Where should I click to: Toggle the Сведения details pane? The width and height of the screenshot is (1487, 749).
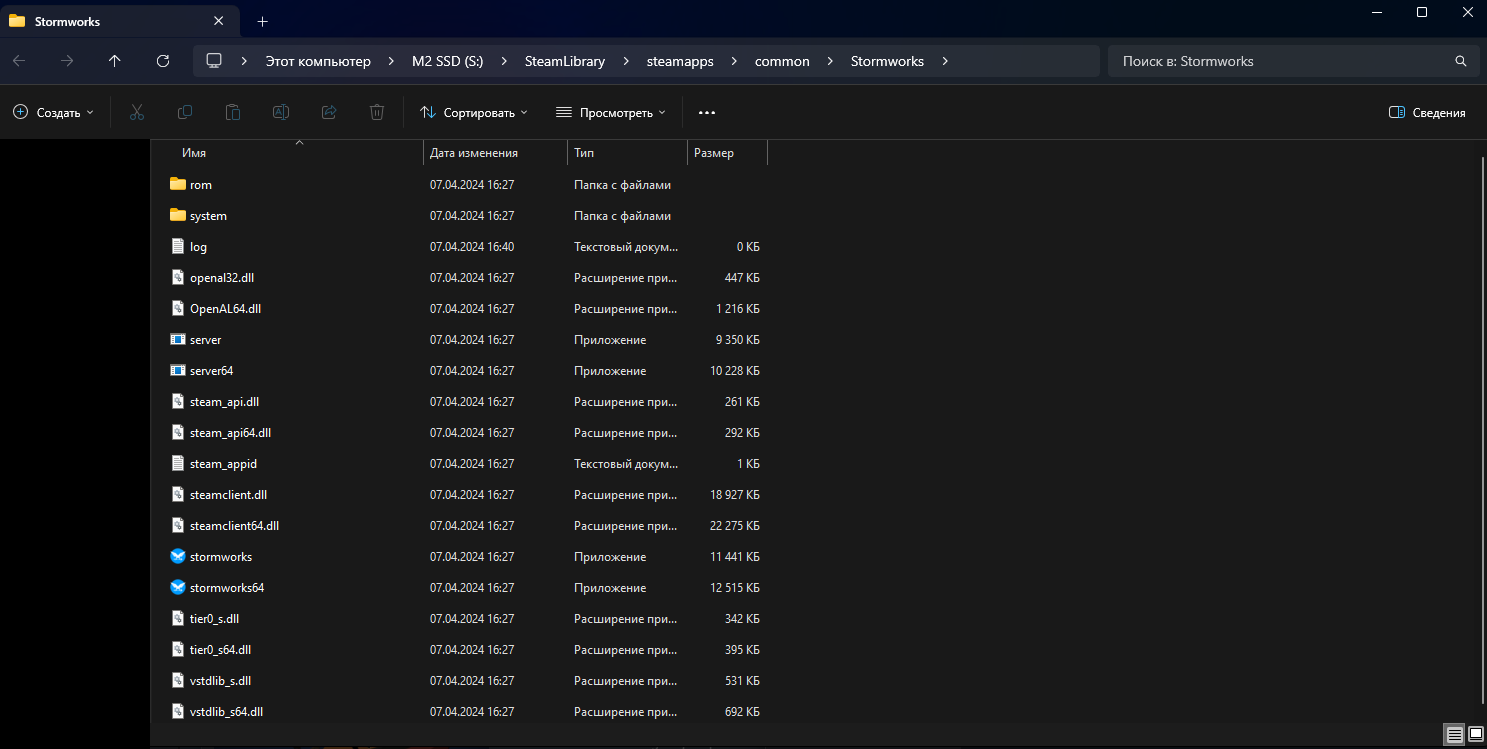pos(1427,113)
